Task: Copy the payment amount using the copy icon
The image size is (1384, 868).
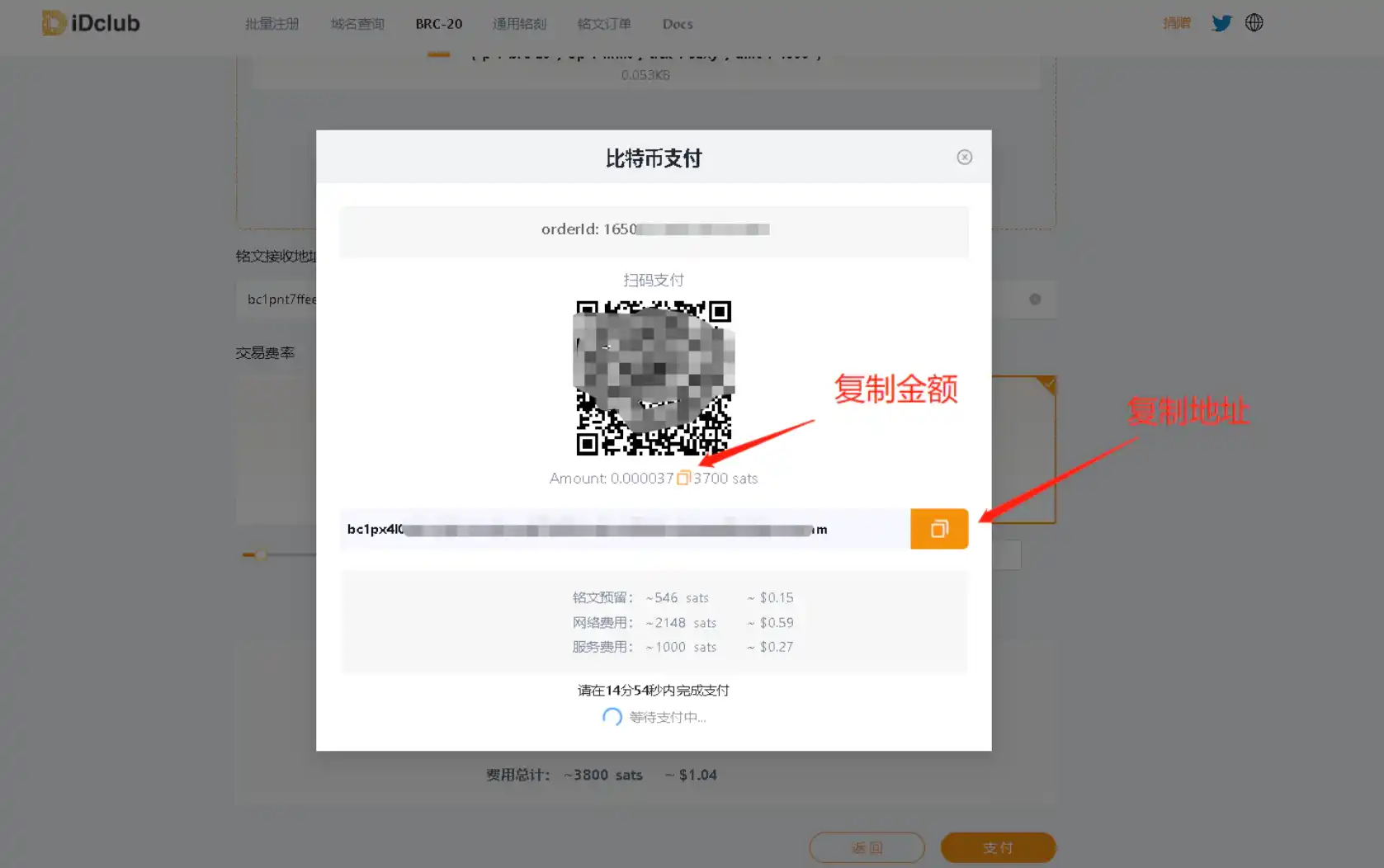Action: [683, 478]
